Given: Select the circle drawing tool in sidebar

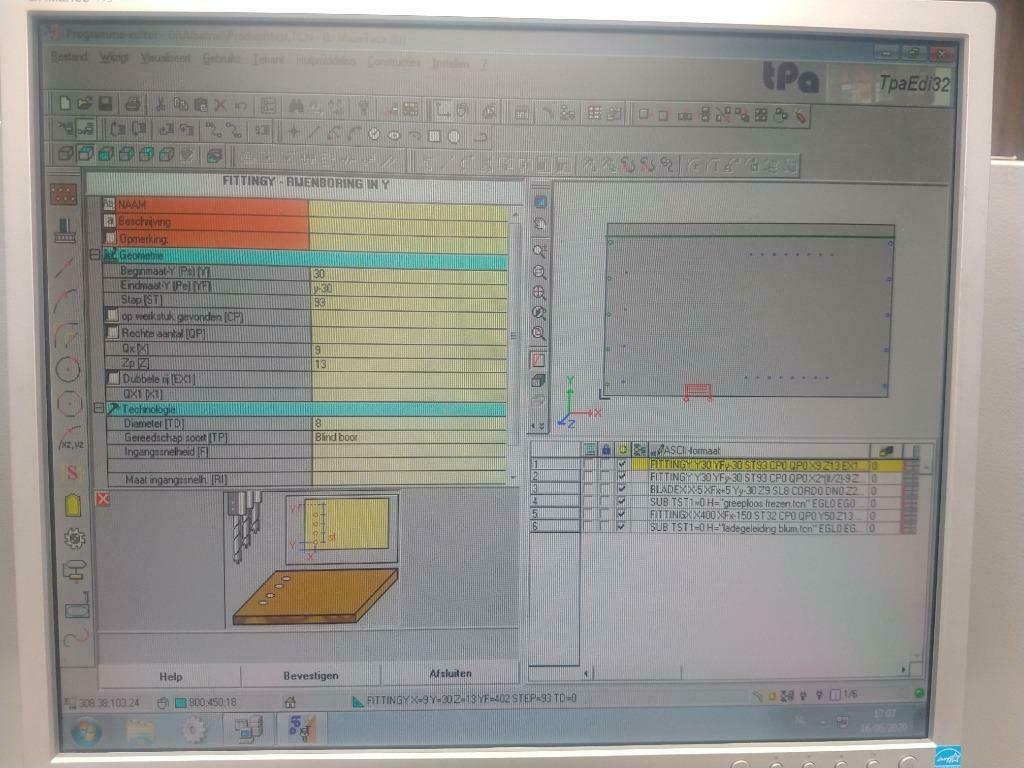Looking at the screenshot, I should tap(67, 369).
